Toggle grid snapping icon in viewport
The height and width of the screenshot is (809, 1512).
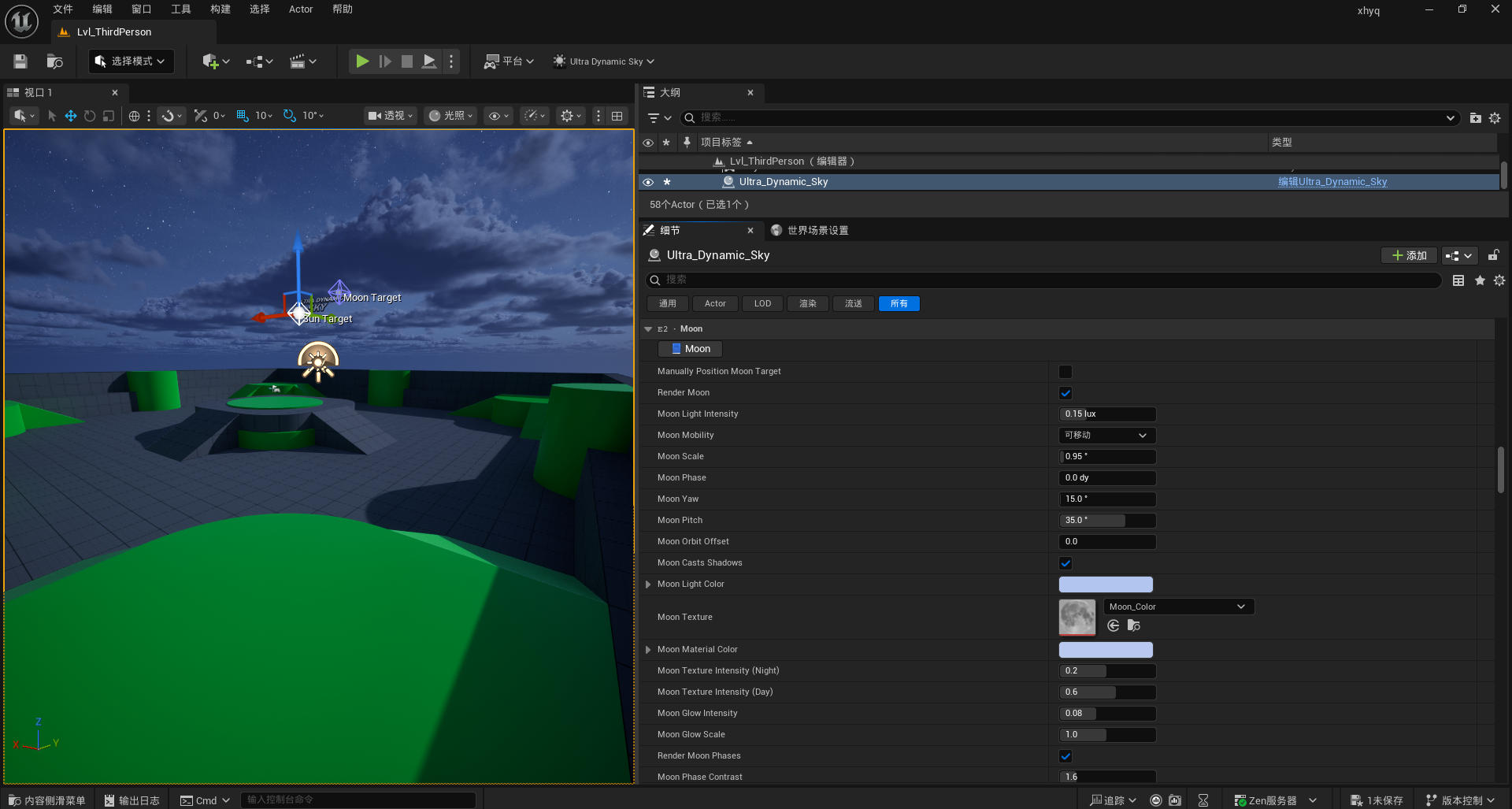tap(242, 116)
